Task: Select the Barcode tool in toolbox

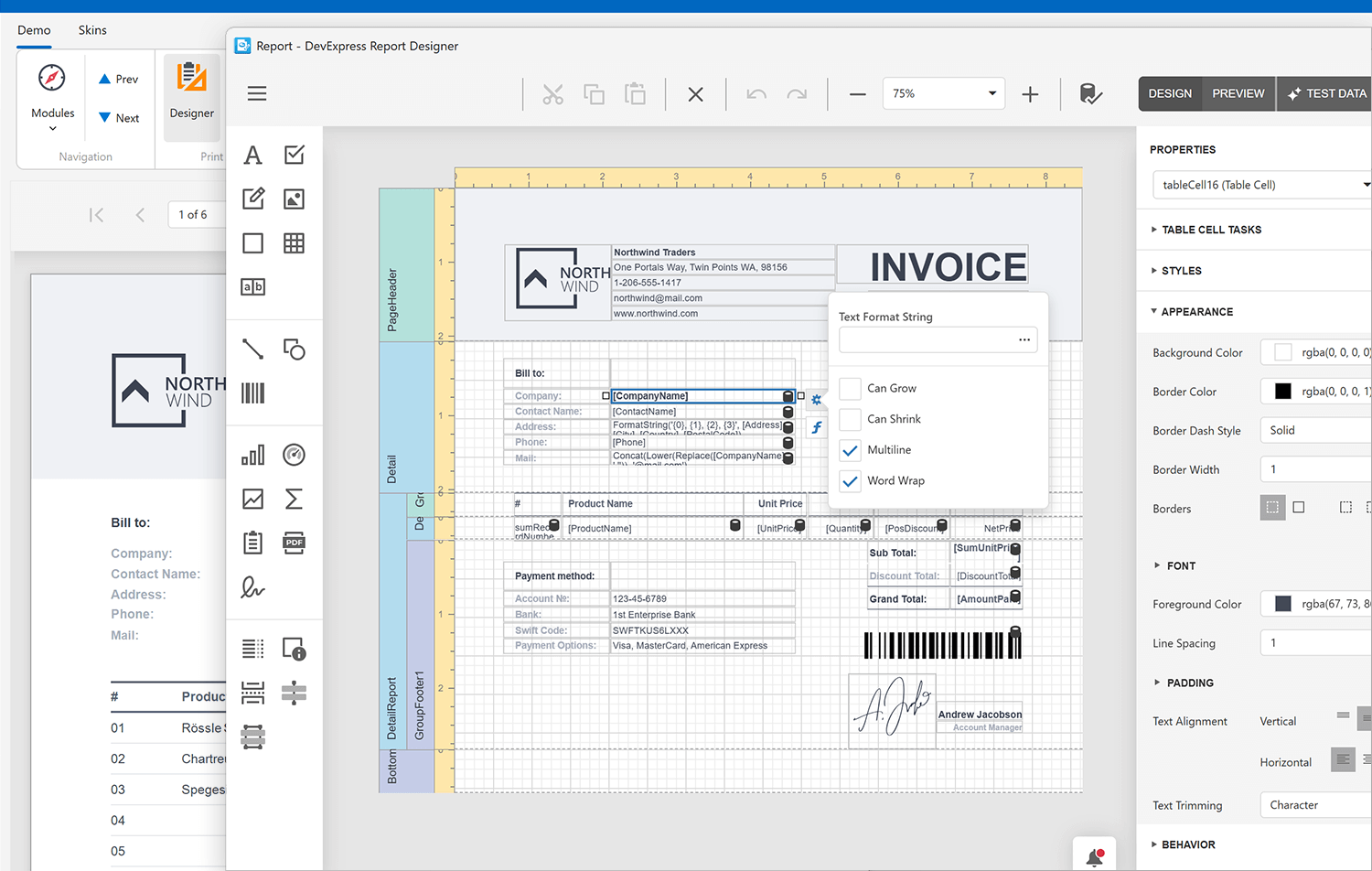Action: [253, 393]
